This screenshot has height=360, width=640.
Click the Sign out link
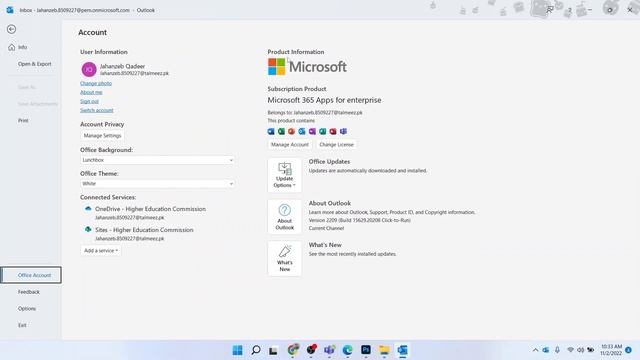89,101
